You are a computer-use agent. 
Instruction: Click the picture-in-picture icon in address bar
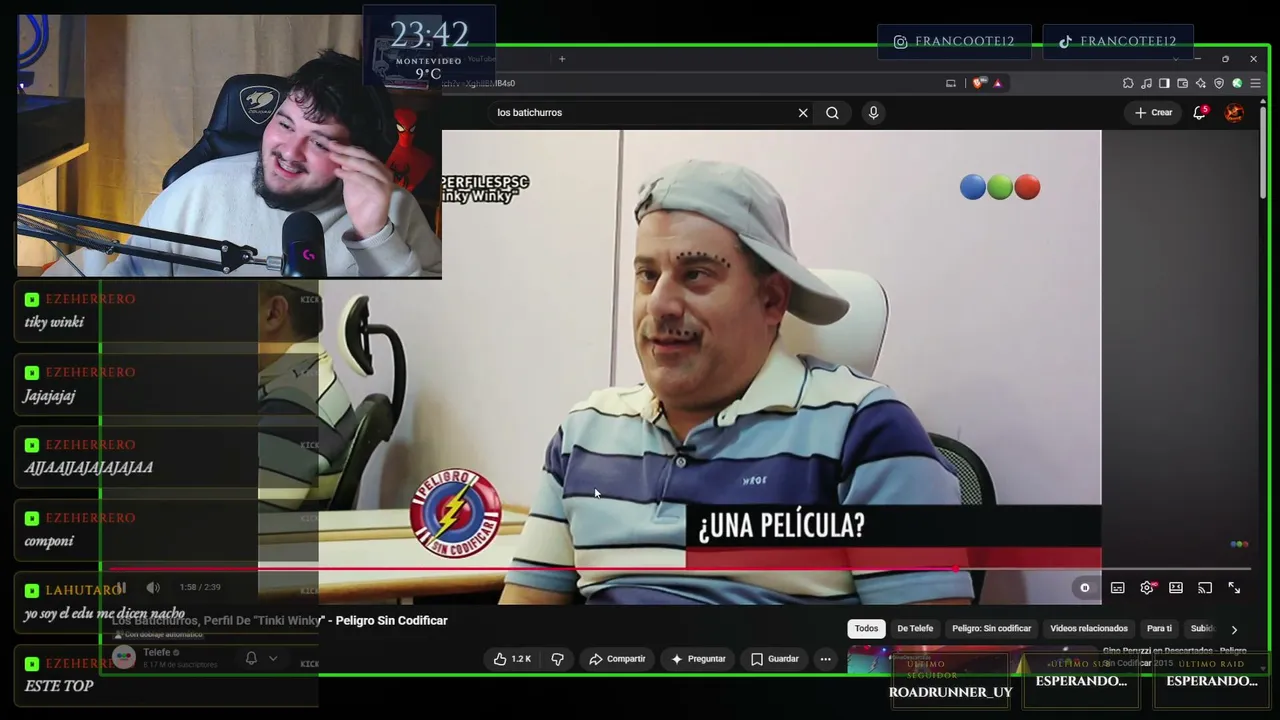[950, 83]
